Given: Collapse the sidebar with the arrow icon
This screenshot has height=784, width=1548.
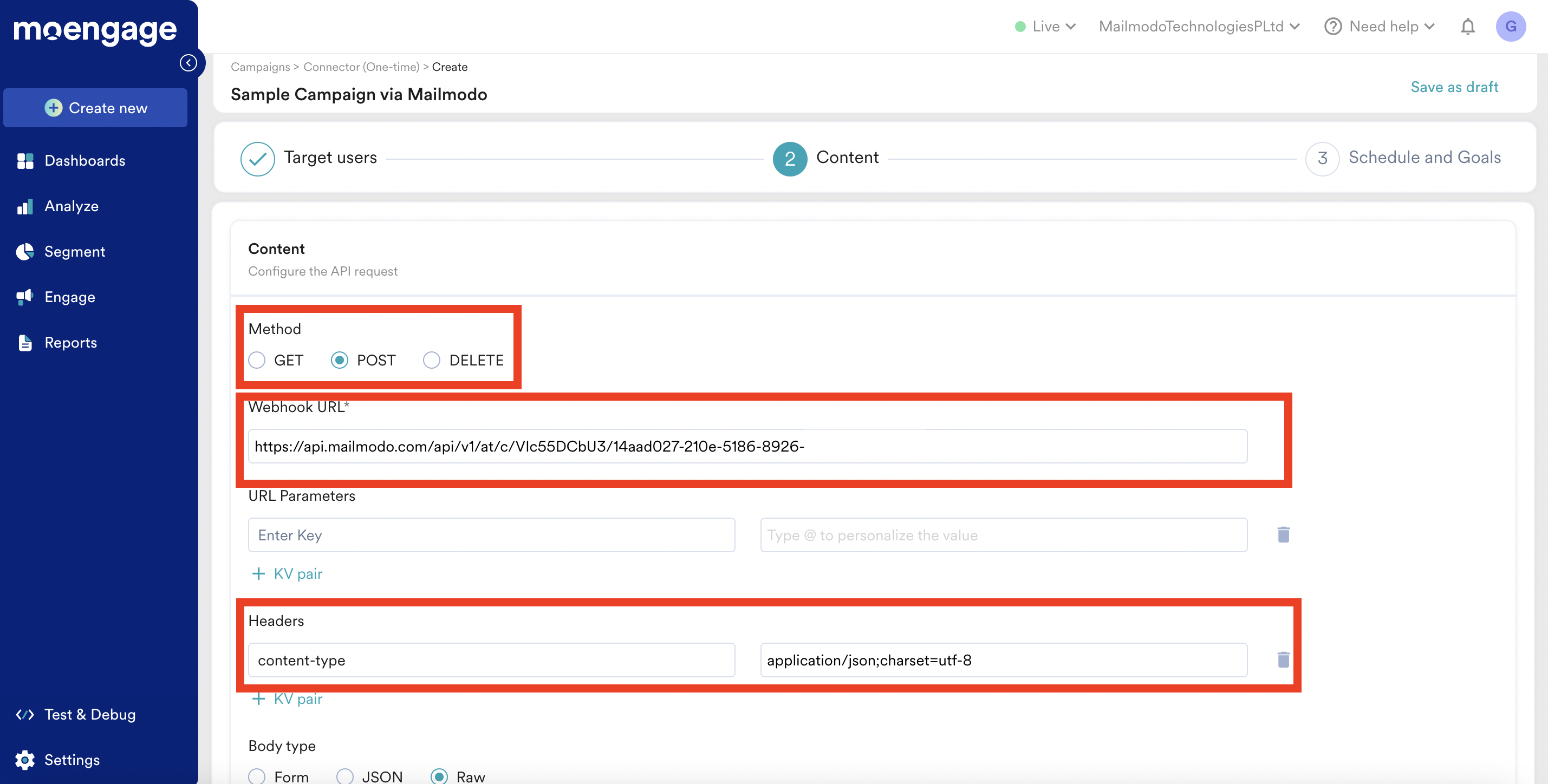Looking at the screenshot, I should point(188,62).
